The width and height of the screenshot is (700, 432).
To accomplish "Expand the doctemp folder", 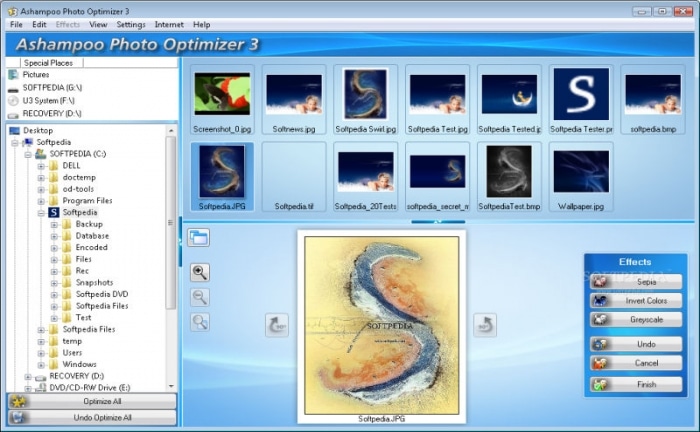I will 41,178.
